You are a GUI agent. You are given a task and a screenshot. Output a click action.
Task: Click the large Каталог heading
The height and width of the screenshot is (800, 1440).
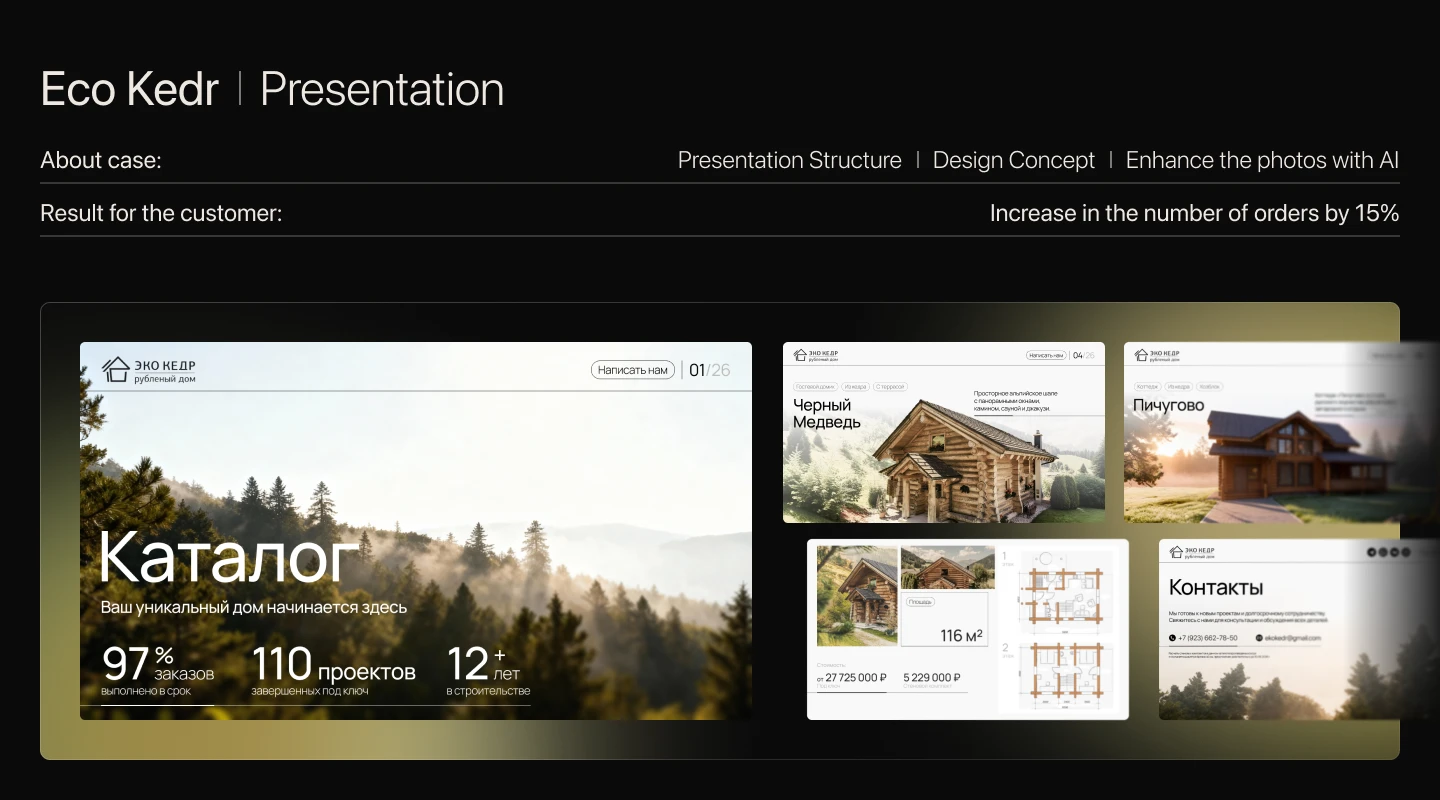tap(229, 557)
